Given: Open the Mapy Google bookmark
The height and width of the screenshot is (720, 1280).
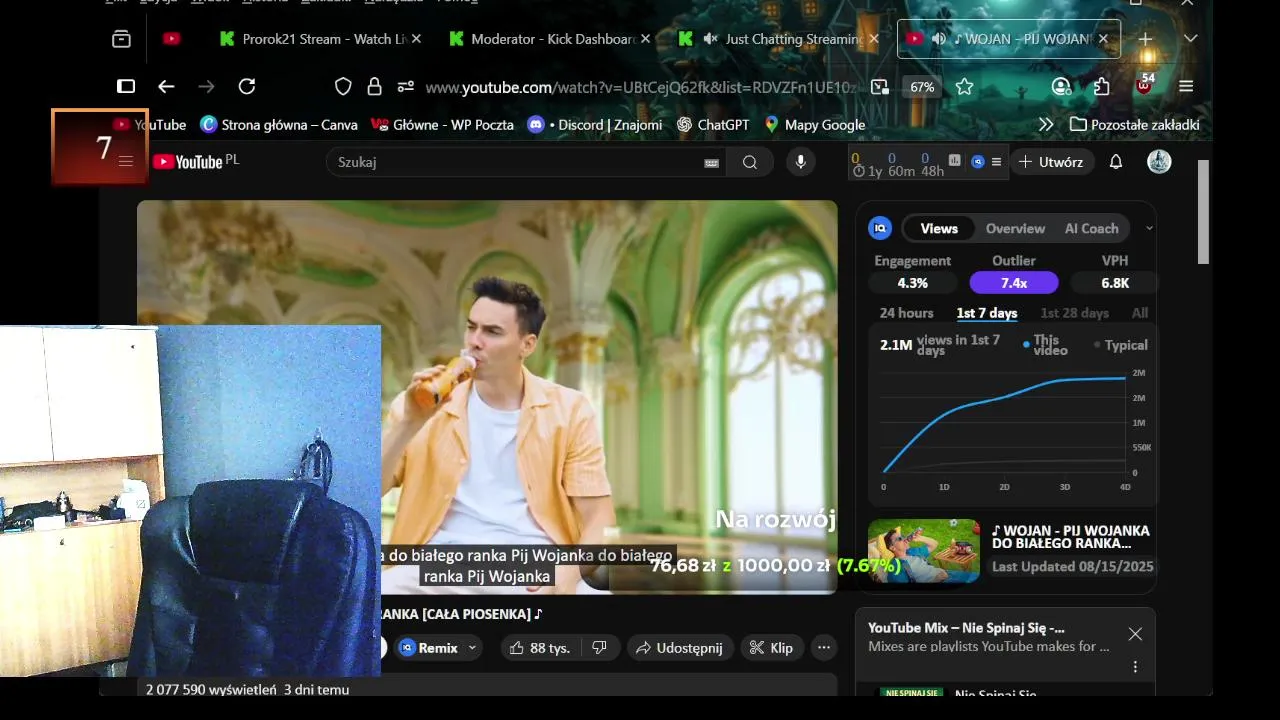Looking at the screenshot, I should (815, 125).
